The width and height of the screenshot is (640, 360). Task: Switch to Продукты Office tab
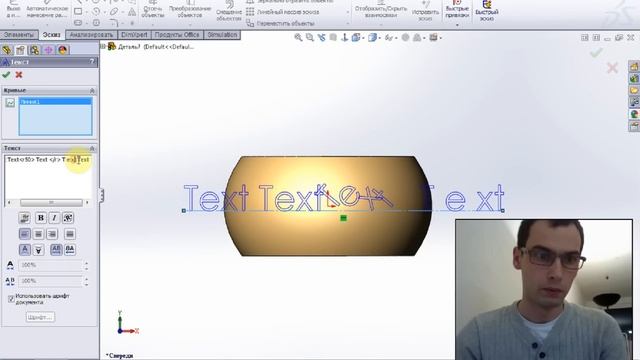pos(177,35)
